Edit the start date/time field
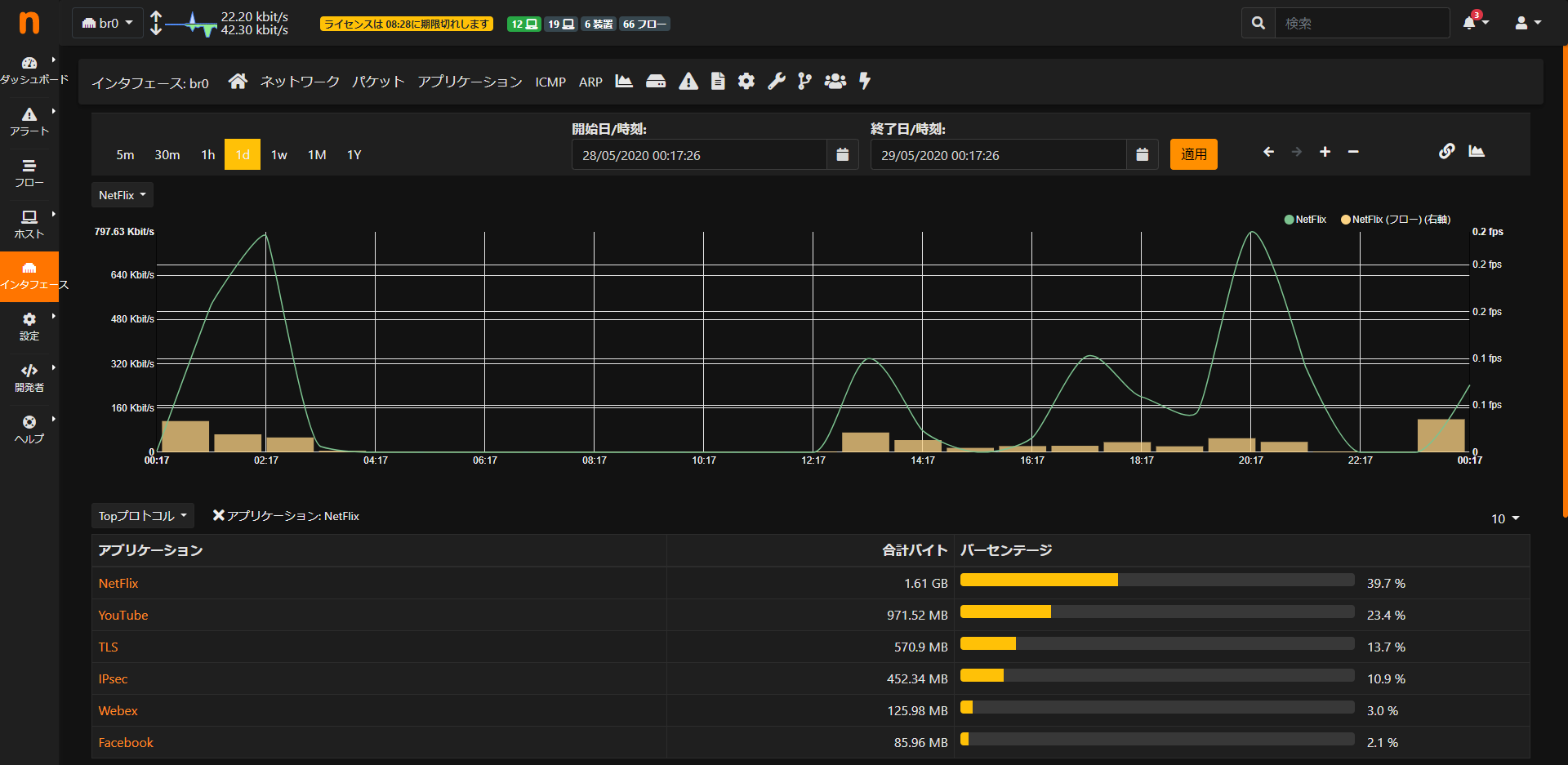The image size is (1568, 765). pos(699,154)
